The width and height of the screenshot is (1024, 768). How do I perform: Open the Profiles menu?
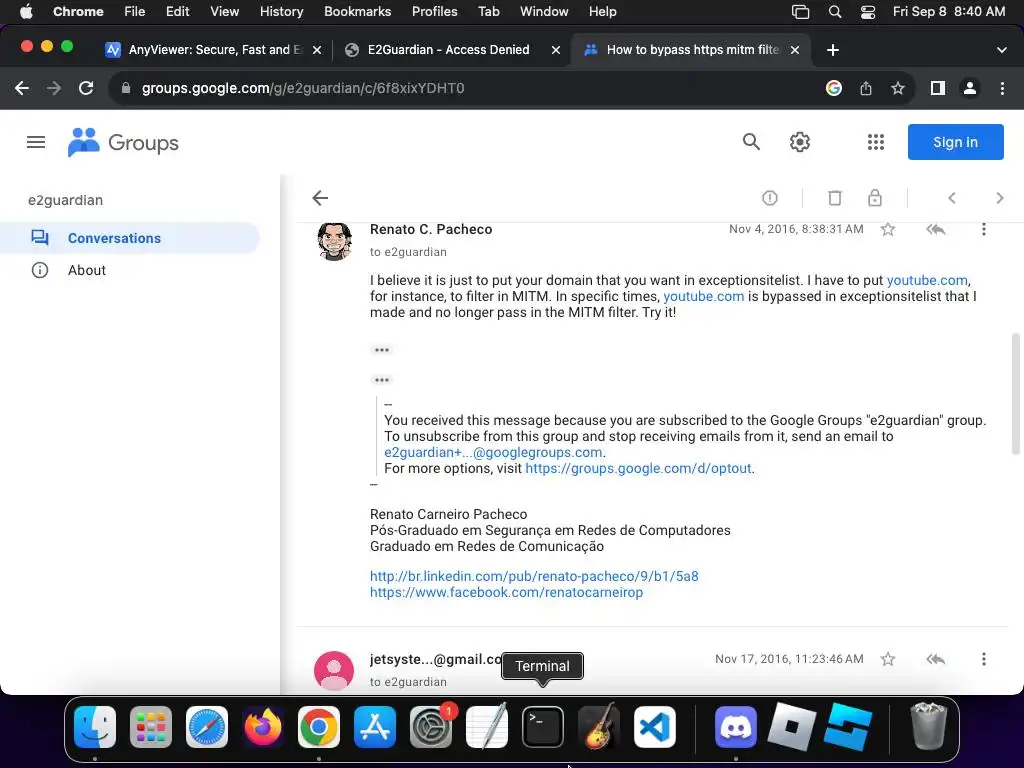click(x=434, y=11)
